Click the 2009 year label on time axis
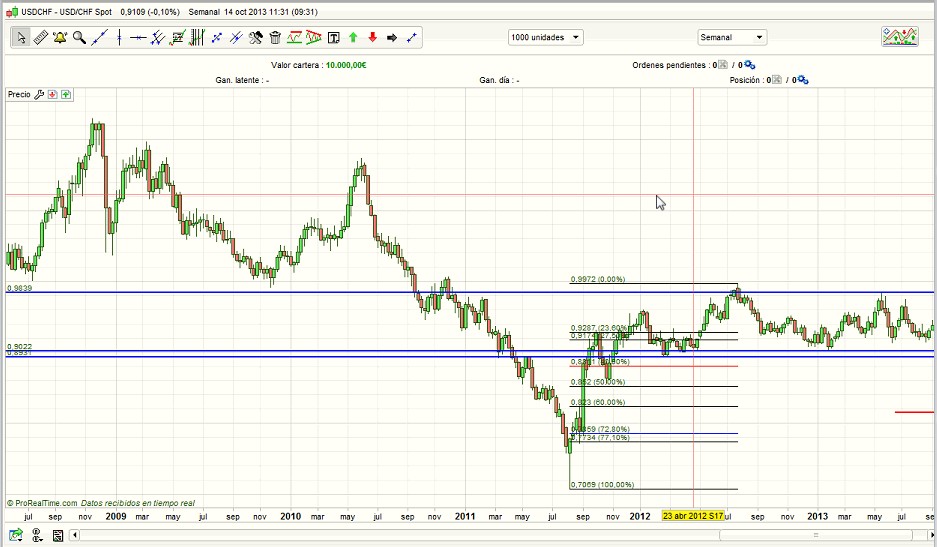This screenshot has width=937, height=547. tap(115, 516)
